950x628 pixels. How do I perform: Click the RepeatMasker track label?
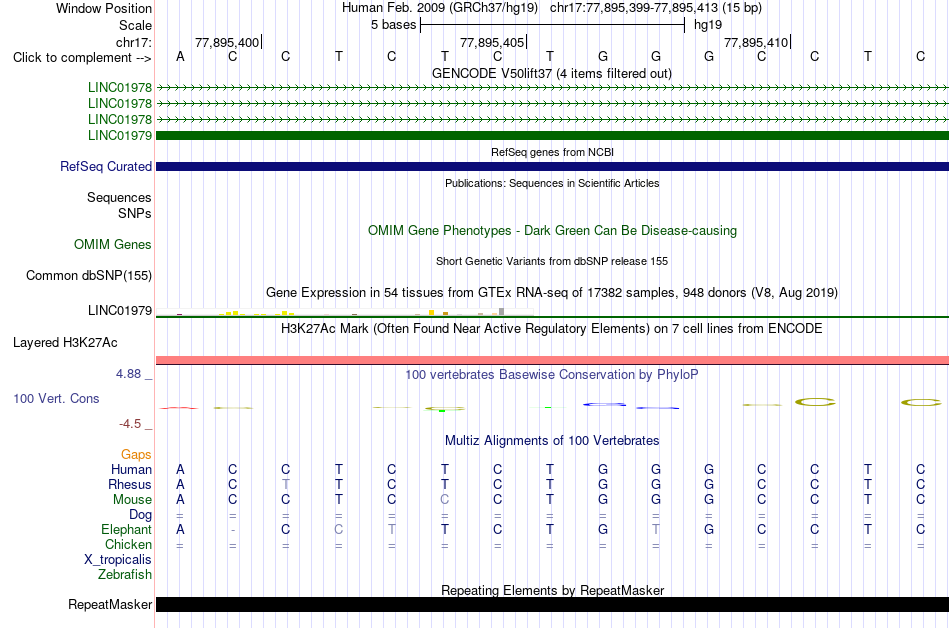[x=110, y=604]
